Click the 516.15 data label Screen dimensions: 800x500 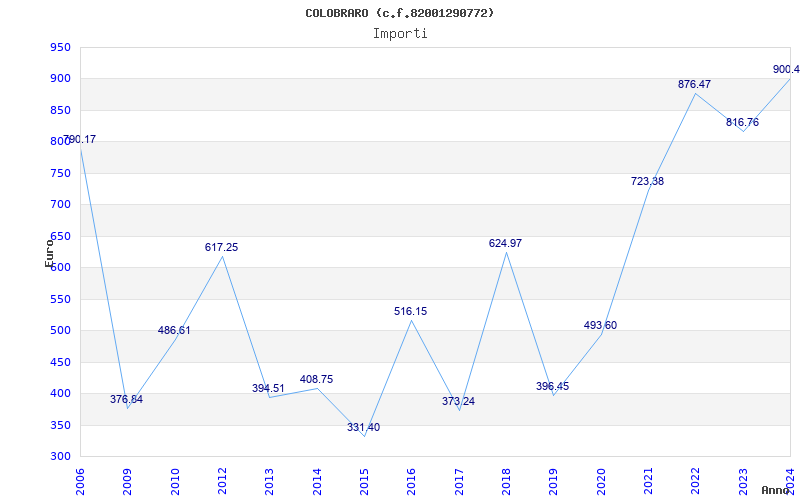pyautogui.click(x=411, y=311)
